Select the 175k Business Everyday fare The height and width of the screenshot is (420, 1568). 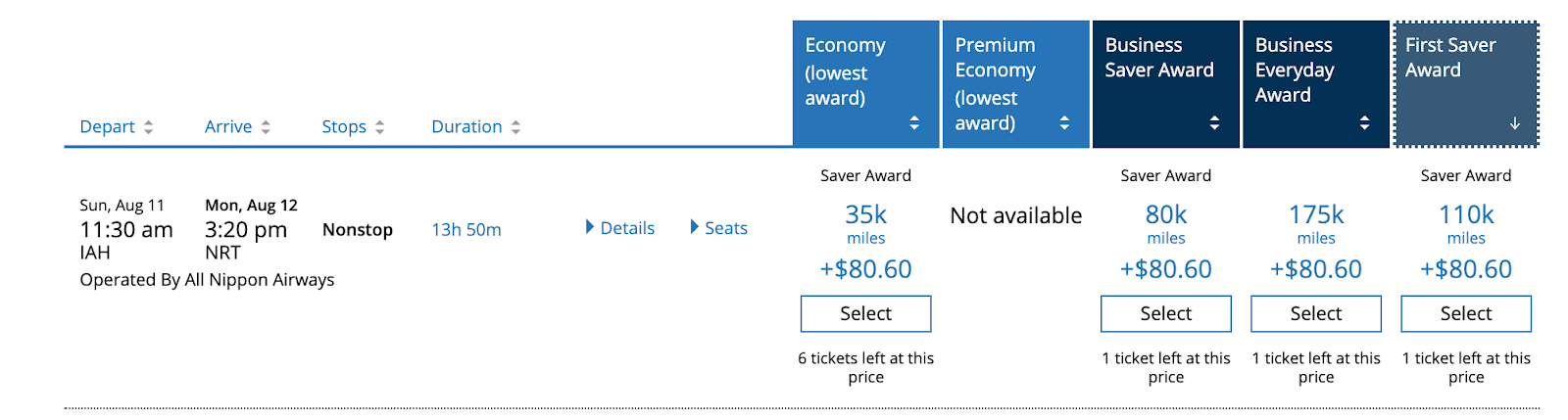tap(1315, 313)
